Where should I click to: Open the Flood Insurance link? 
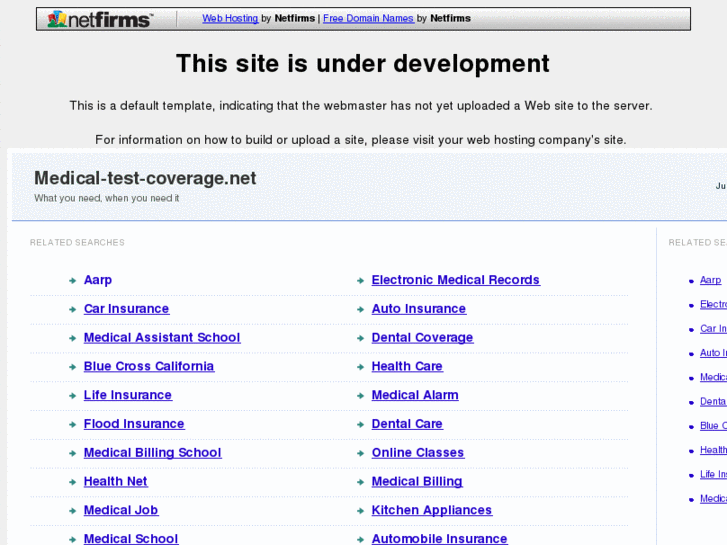click(134, 424)
